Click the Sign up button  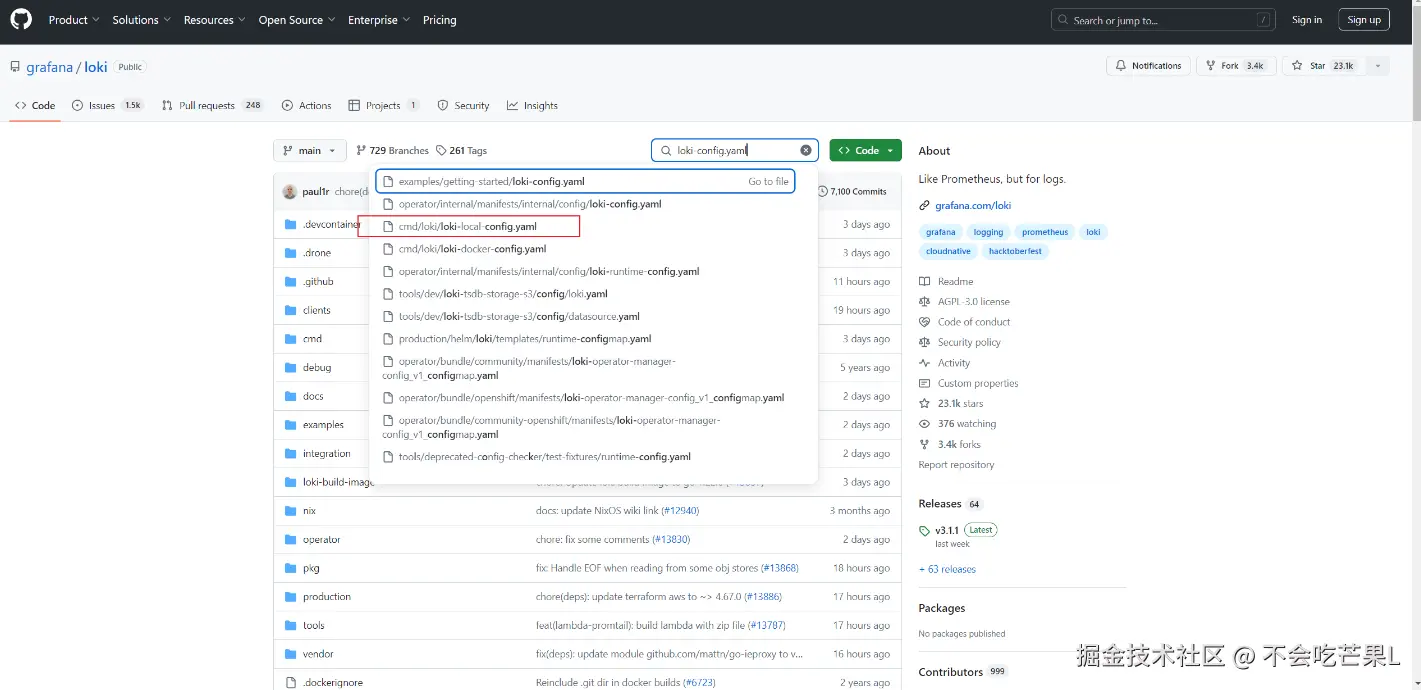[1364, 20]
